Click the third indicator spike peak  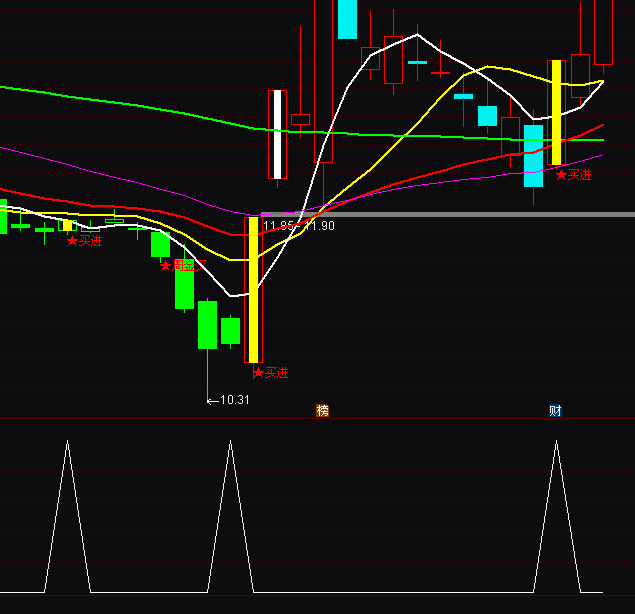coord(556,441)
